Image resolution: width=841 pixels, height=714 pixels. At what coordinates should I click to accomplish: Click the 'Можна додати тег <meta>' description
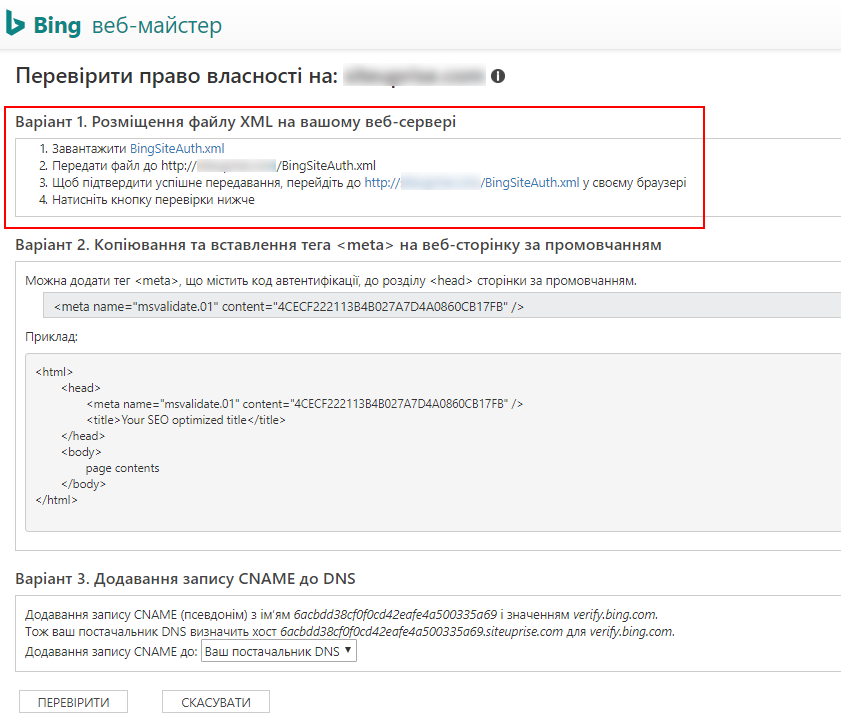coord(331,281)
